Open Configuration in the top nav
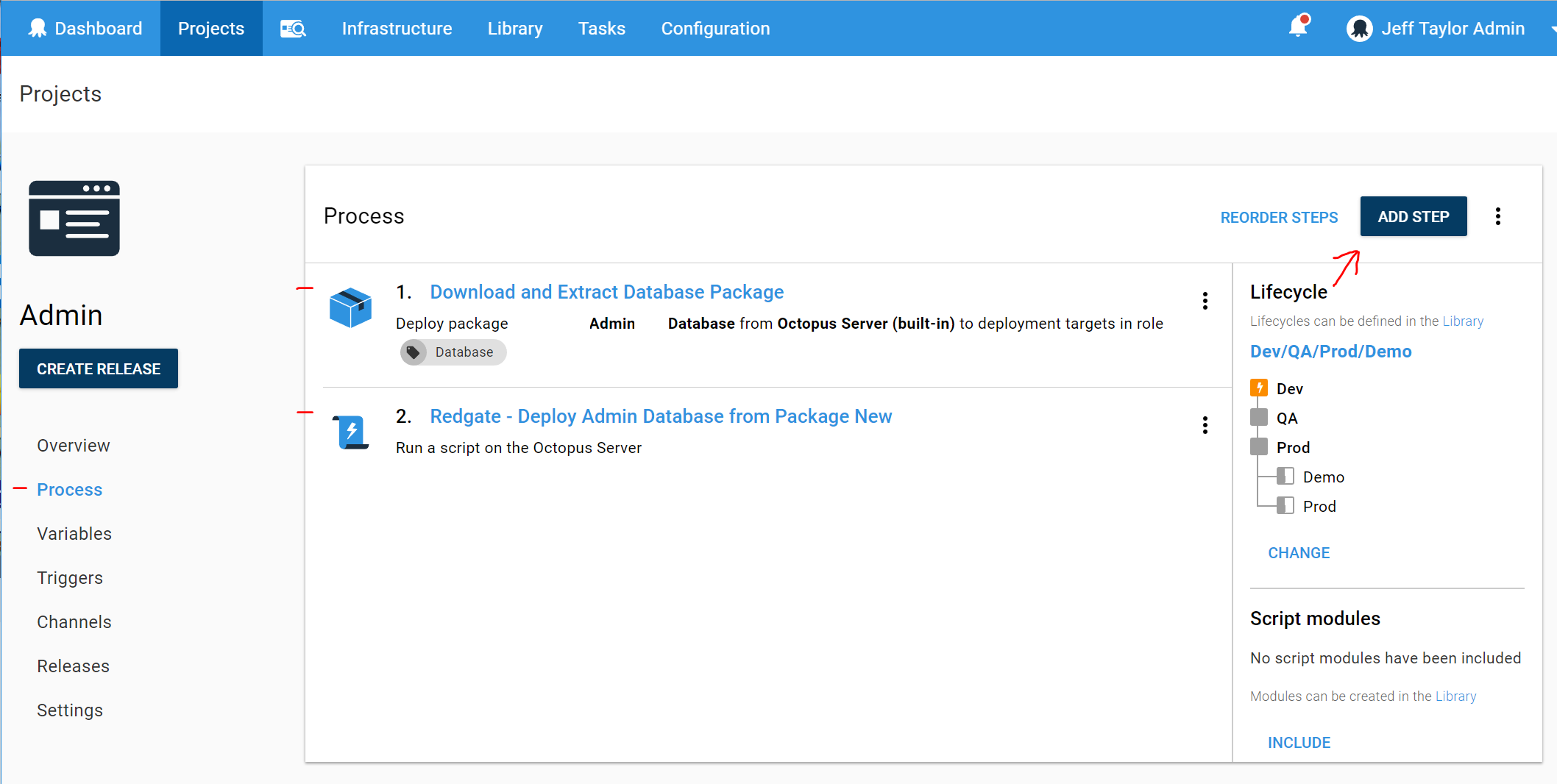The height and width of the screenshot is (784, 1557). tap(715, 28)
